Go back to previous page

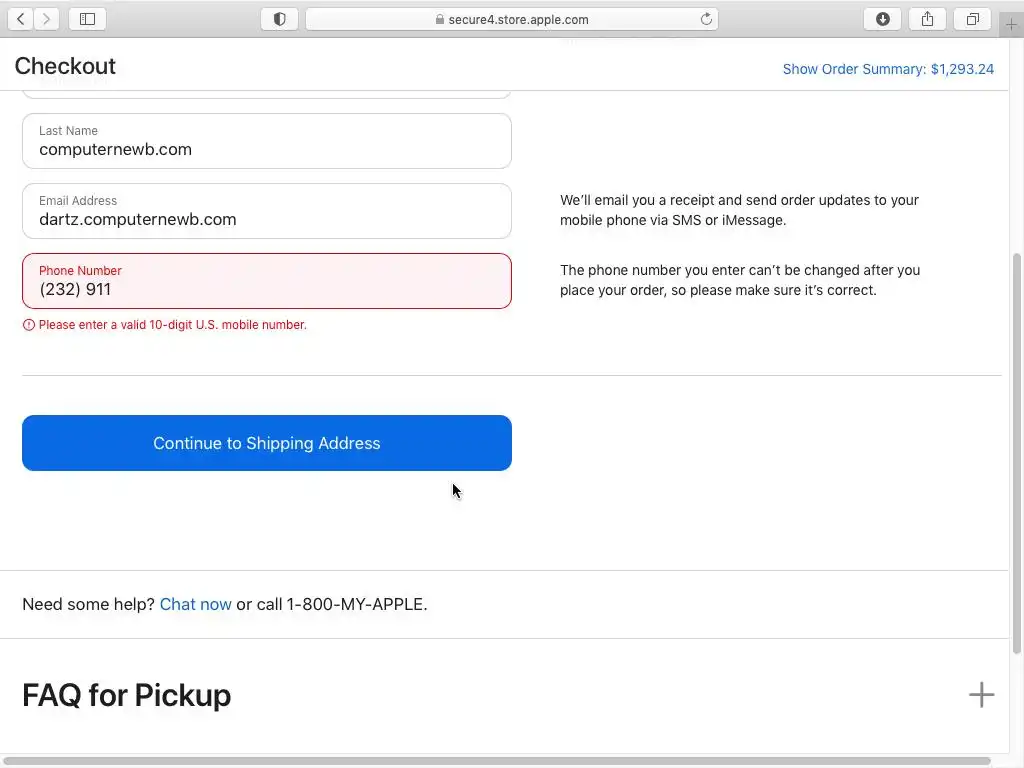pos(21,19)
